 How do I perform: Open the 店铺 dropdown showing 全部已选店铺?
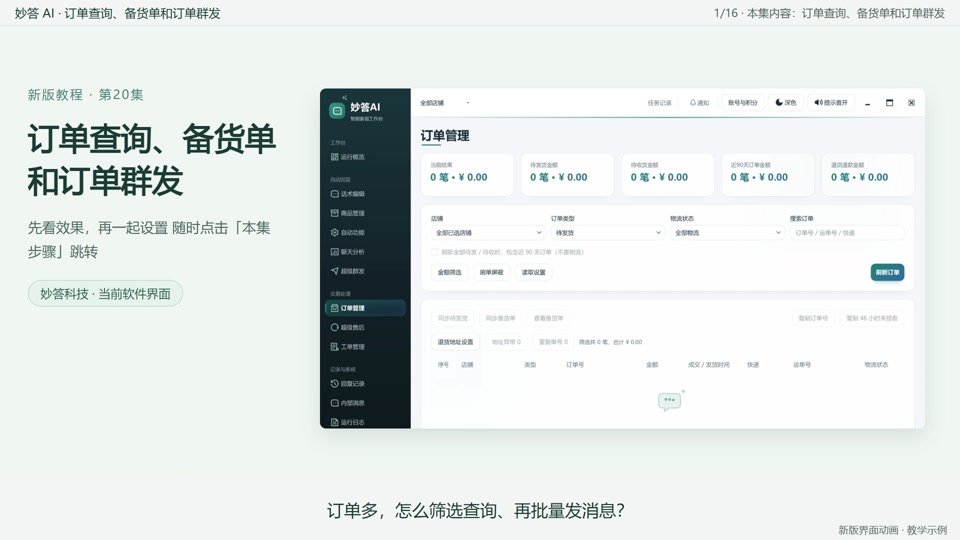488,233
